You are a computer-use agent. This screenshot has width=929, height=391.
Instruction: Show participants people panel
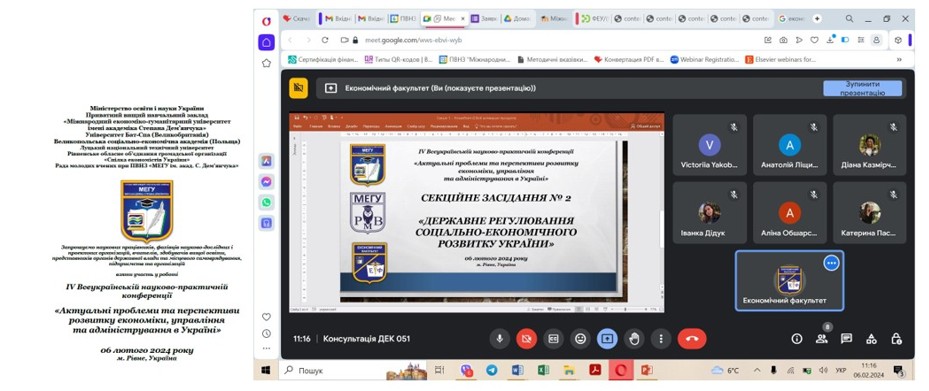click(x=822, y=339)
